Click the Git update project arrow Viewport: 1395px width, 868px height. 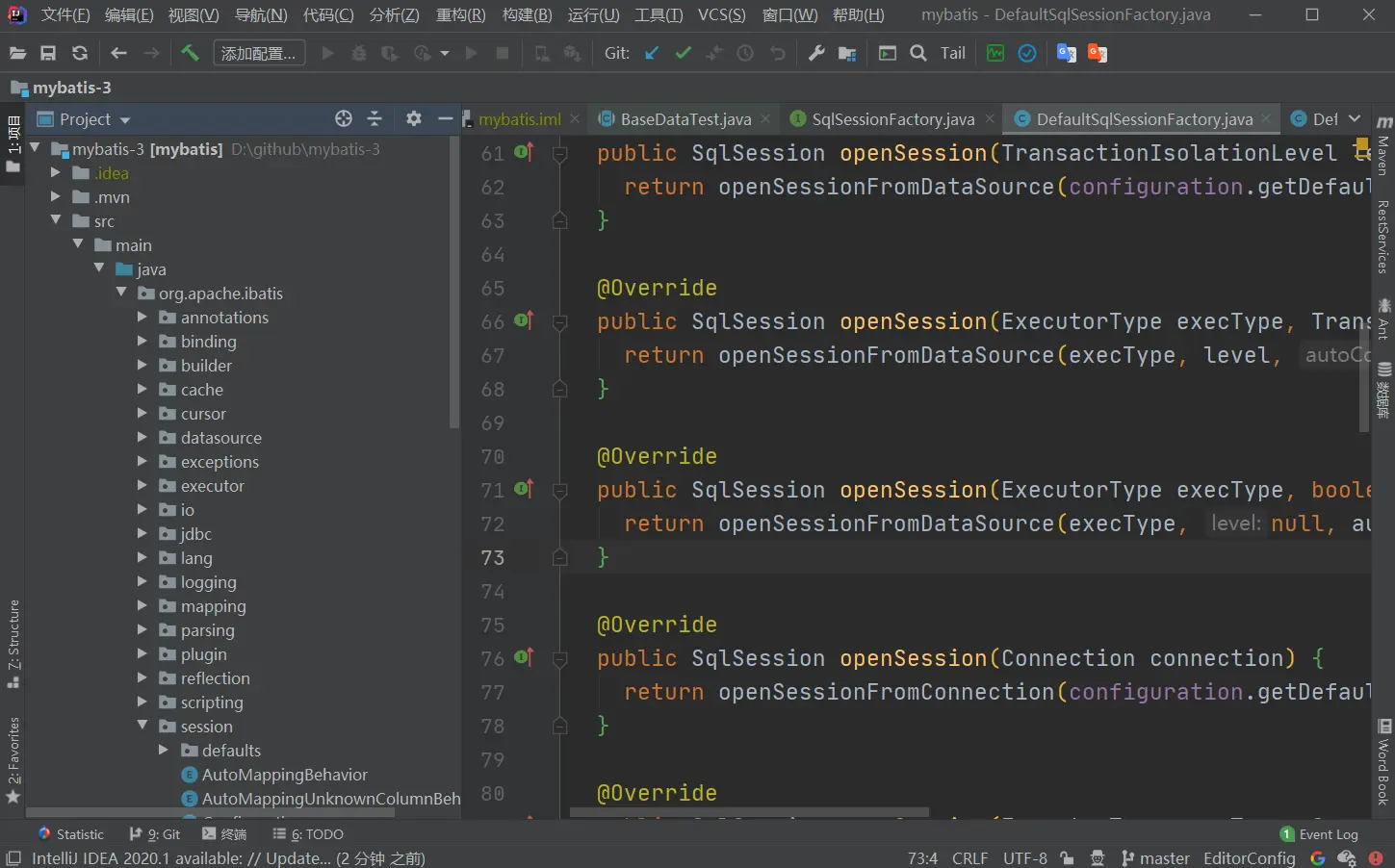(x=652, y=53)
